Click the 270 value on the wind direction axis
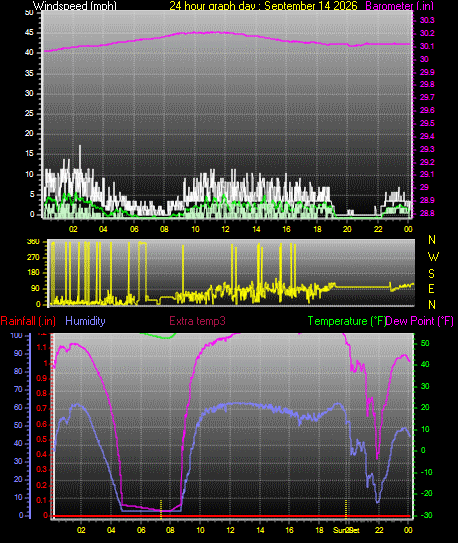Viewport: 458px width, 543px height. [x=33, y=257]
